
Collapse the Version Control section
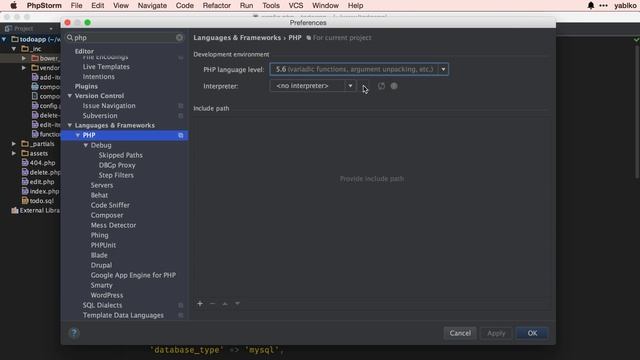(70, 96)
